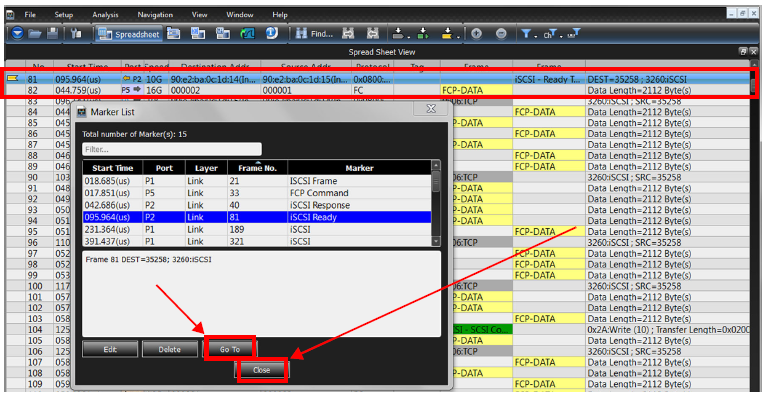
Task: Click the Marker List vertical scrollbar
Action: (436, 203)
